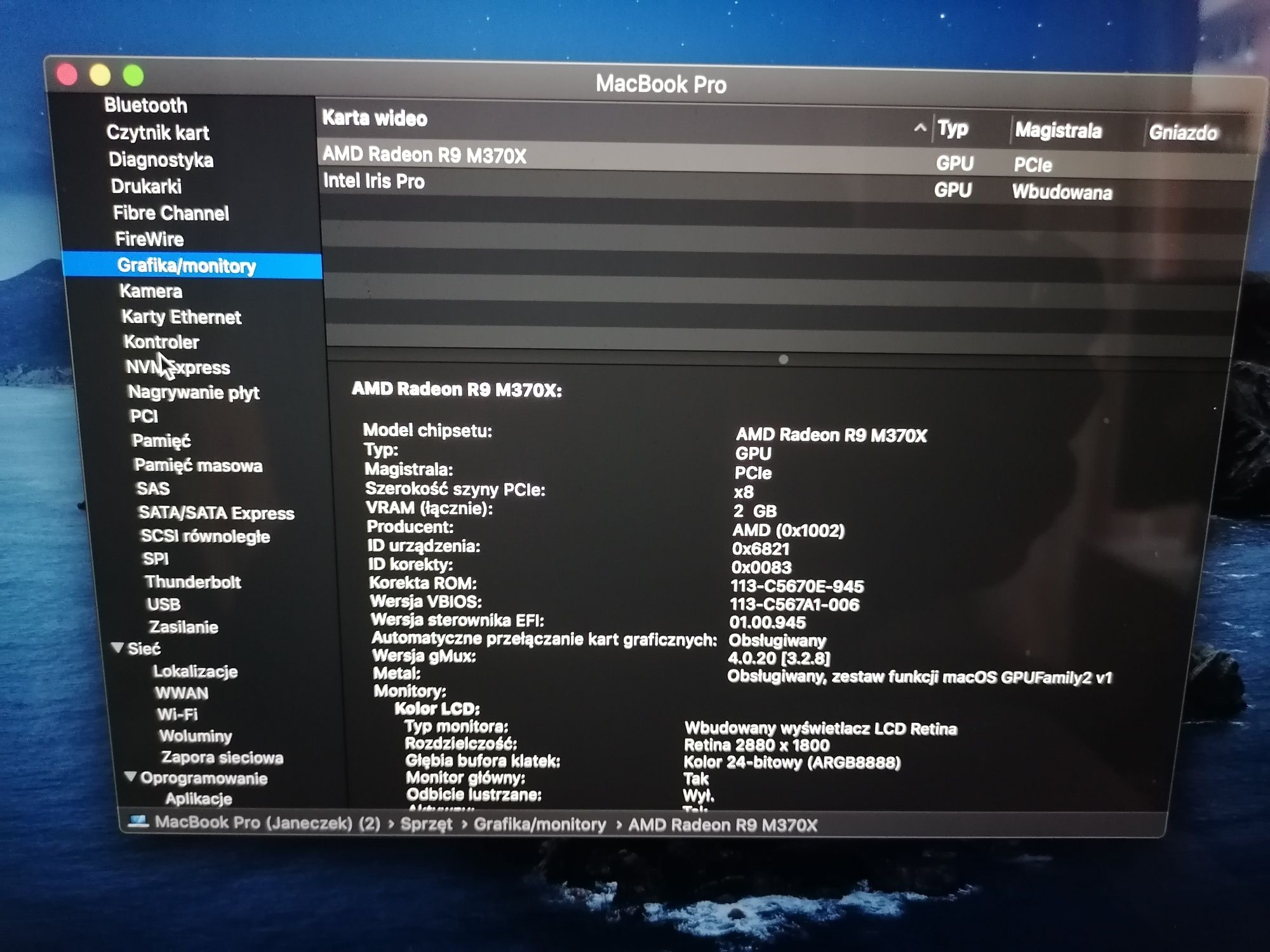Select Kontroler in the sidebar
The height and width of the screenshot is (952, 1270).
tap(161, 342)
